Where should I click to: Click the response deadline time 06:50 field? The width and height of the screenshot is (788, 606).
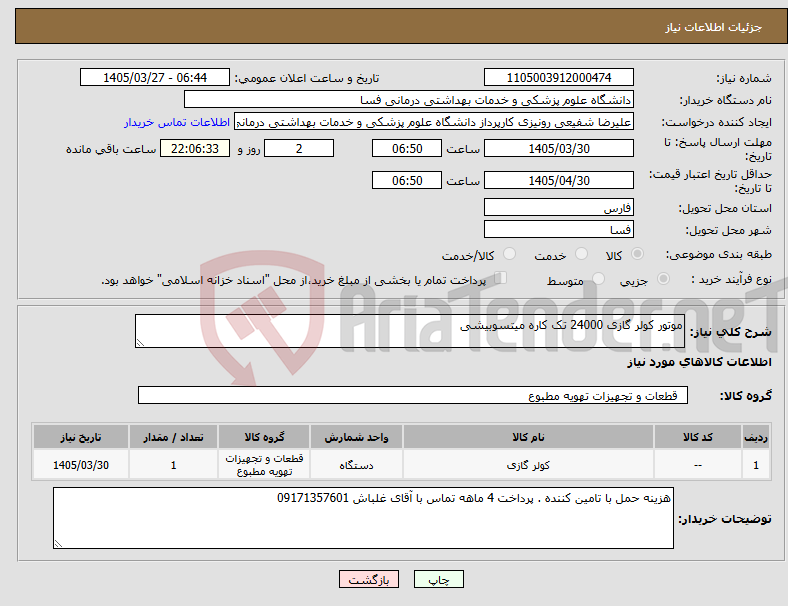pos(407,148)
